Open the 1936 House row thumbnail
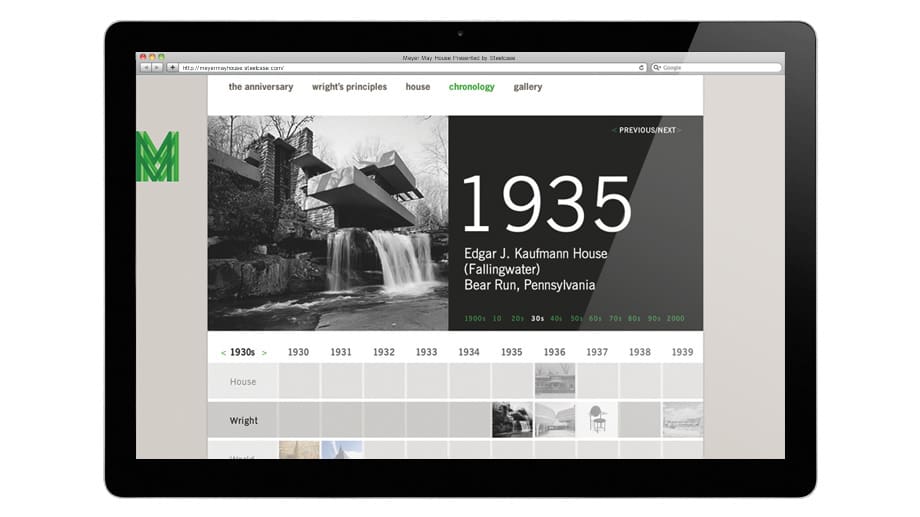This screenshot has height=517, width=920. click(x=555, y=381)
